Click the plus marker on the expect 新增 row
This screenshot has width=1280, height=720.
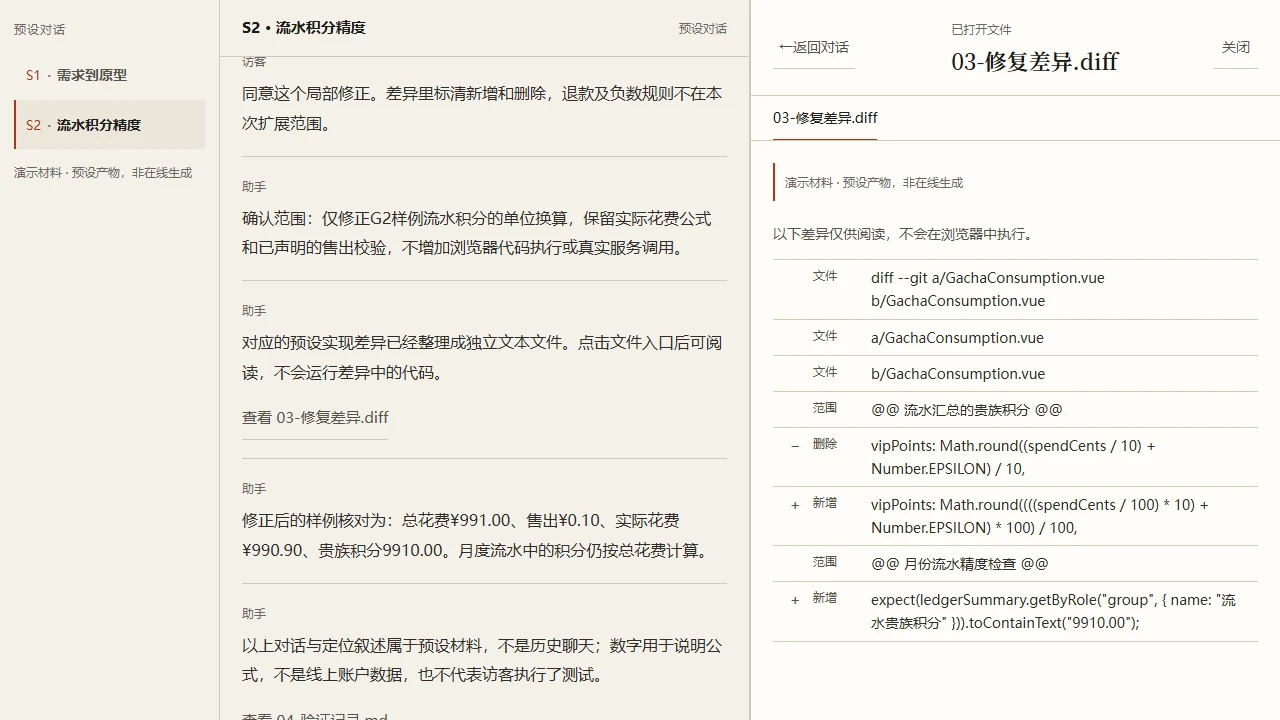795,600
